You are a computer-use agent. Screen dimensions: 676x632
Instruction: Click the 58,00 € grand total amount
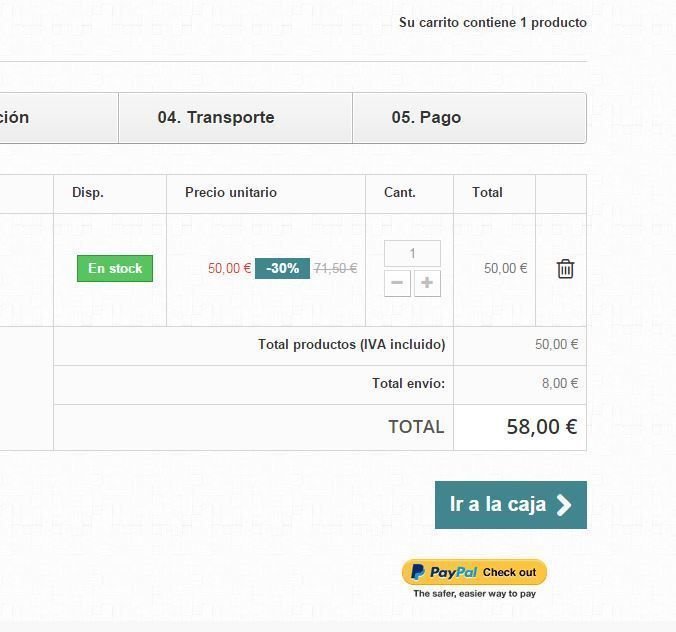pos(541,427)
